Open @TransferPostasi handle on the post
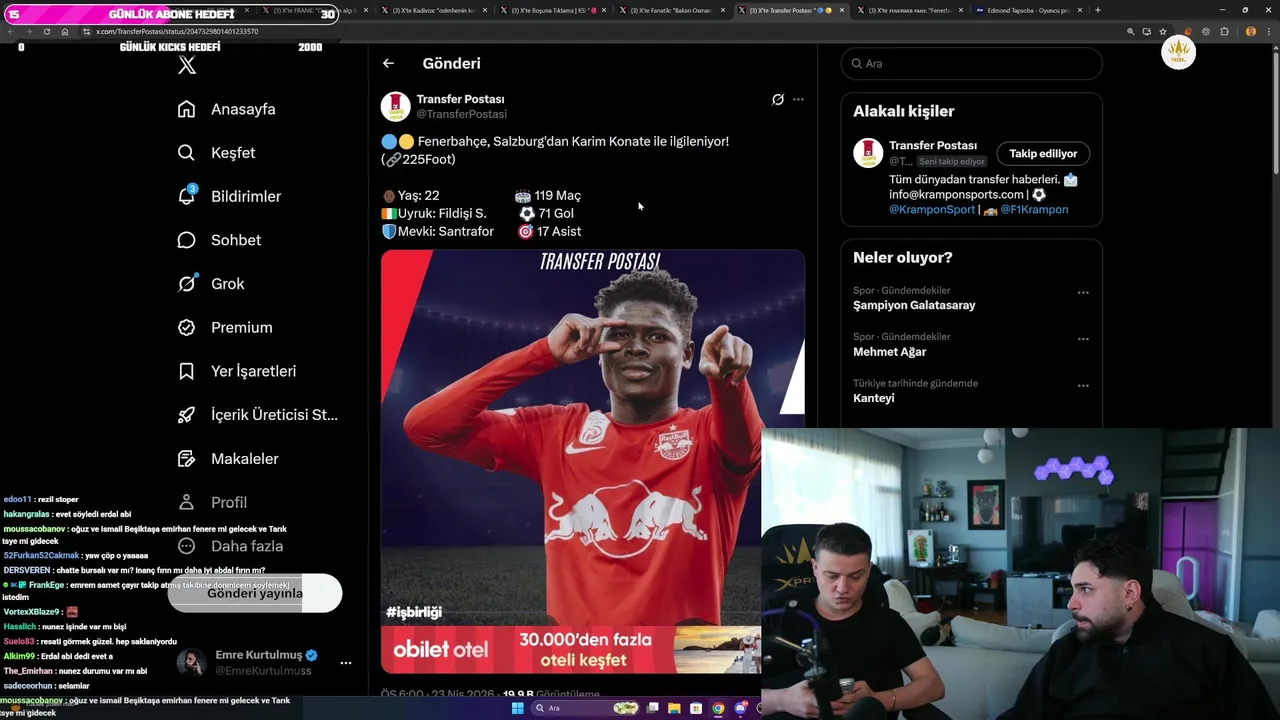1280x720 pixels. (461, 114)
